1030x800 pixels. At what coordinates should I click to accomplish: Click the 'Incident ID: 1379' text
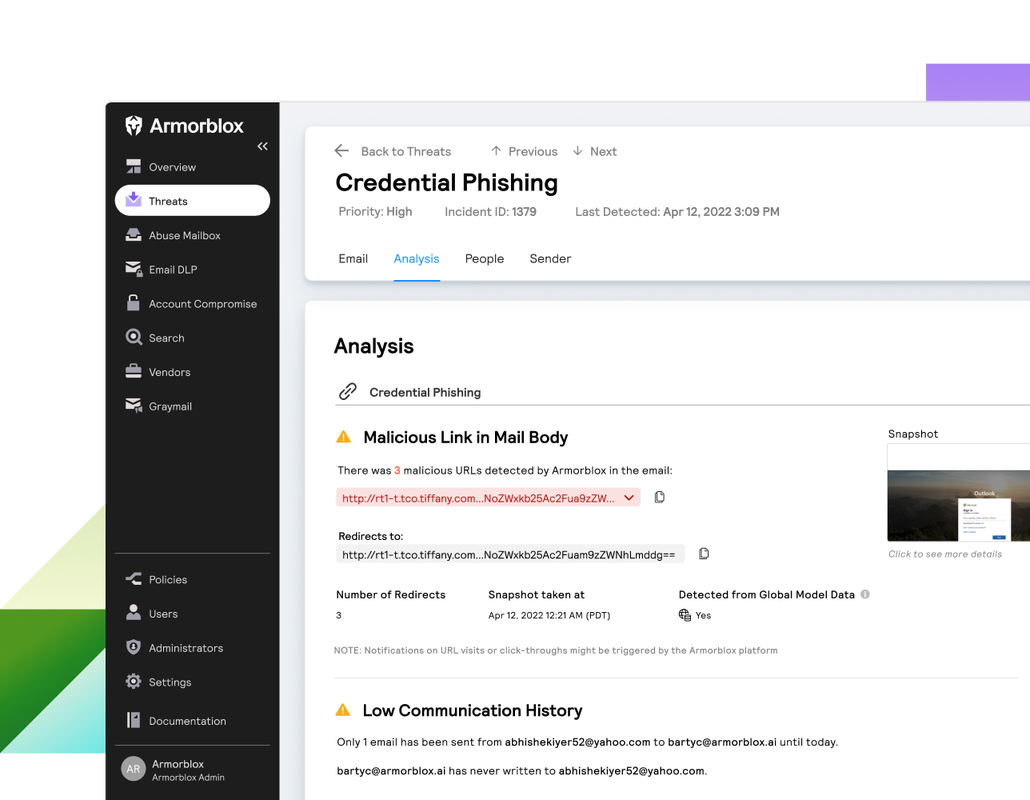coord(490,211)
